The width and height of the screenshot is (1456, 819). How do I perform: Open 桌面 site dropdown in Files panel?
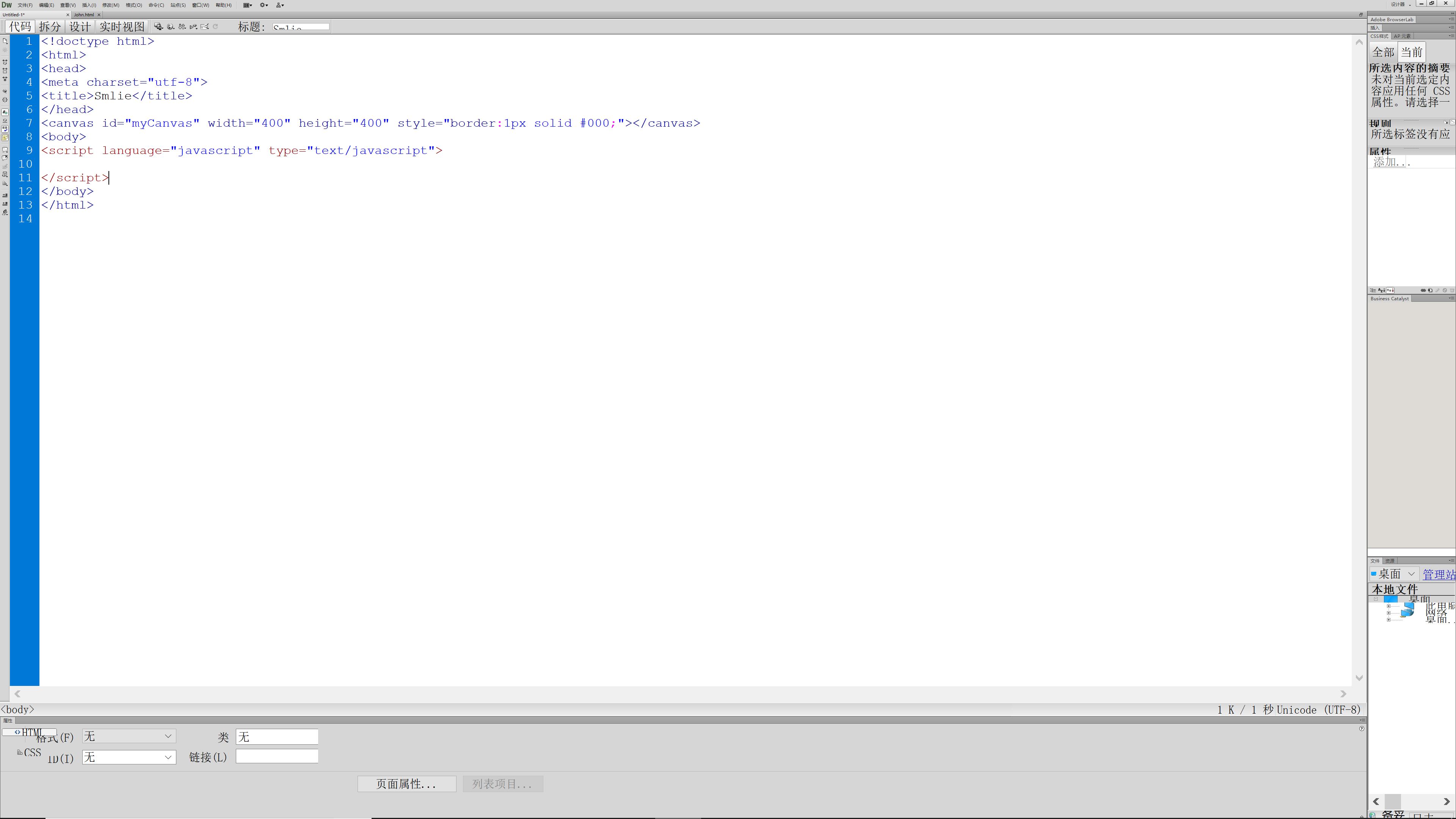point(1394,574)
